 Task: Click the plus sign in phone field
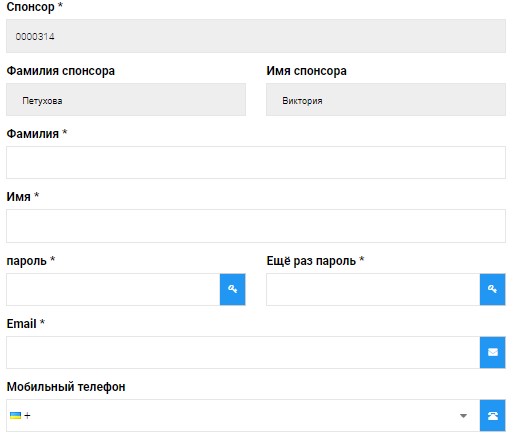[27, 415]
